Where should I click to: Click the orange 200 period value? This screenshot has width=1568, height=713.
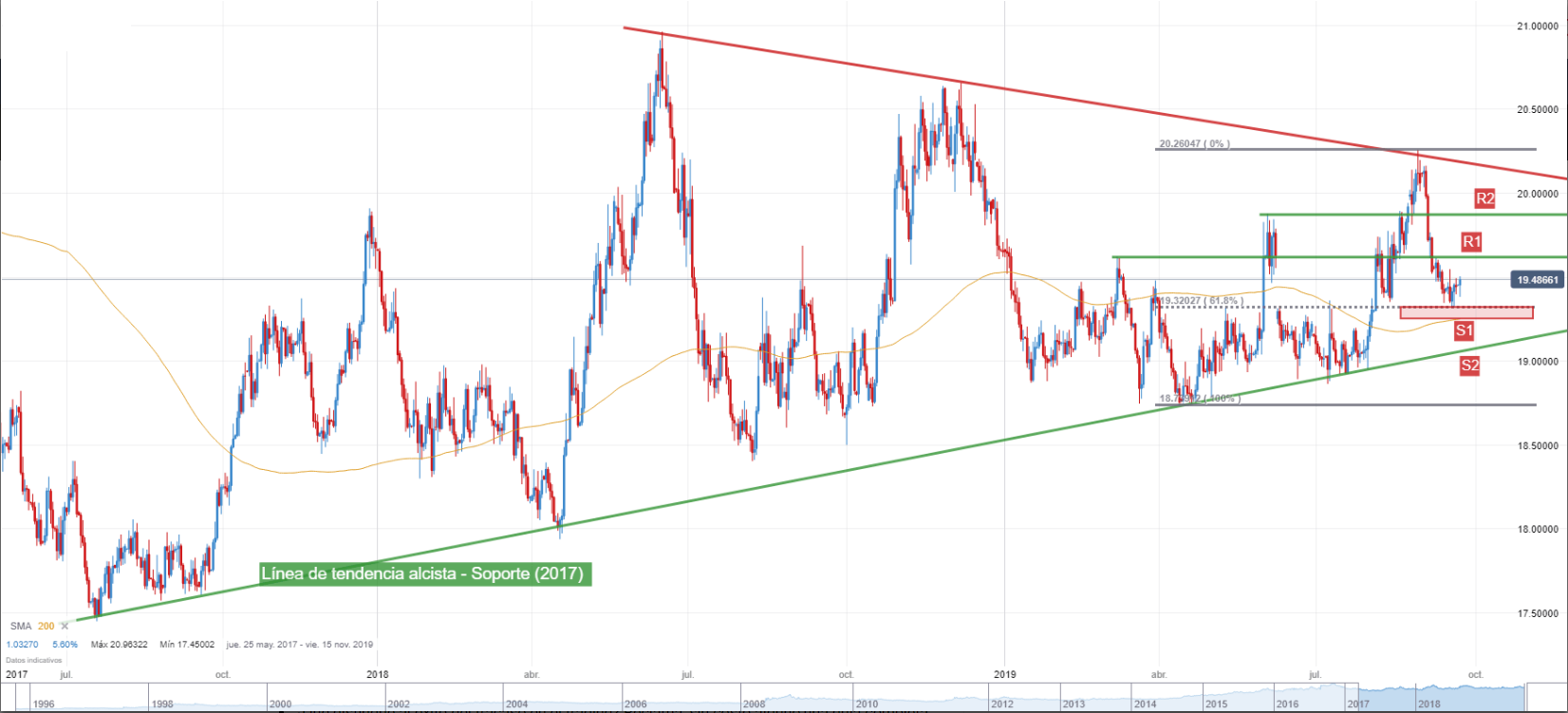[46, 626]
